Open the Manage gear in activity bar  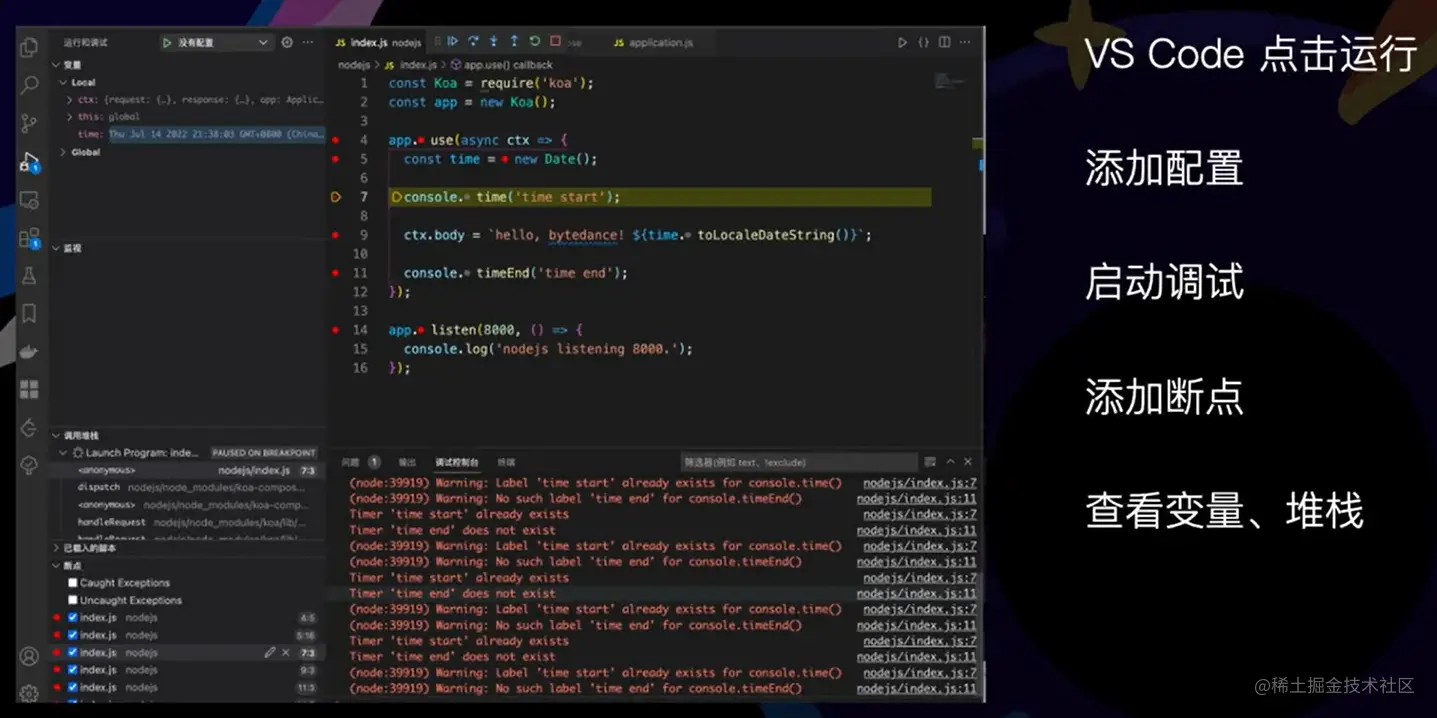tap(29, 693)
